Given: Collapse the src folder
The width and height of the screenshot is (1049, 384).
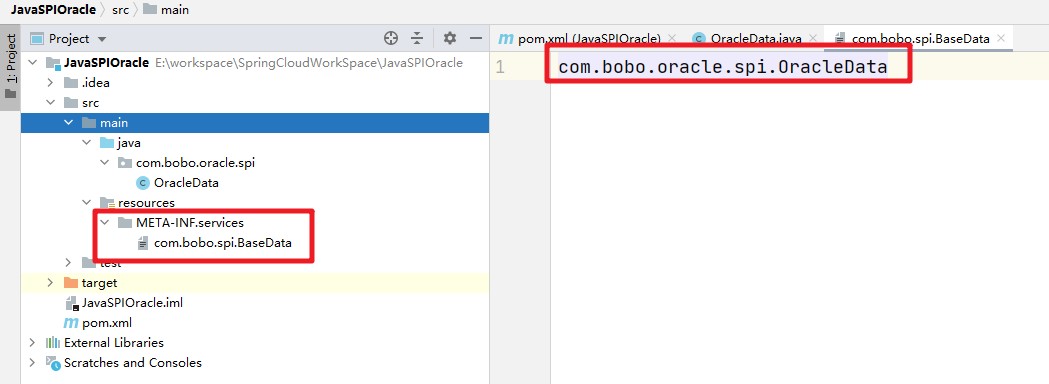Looking at the screenshot, I should [50, 103].
